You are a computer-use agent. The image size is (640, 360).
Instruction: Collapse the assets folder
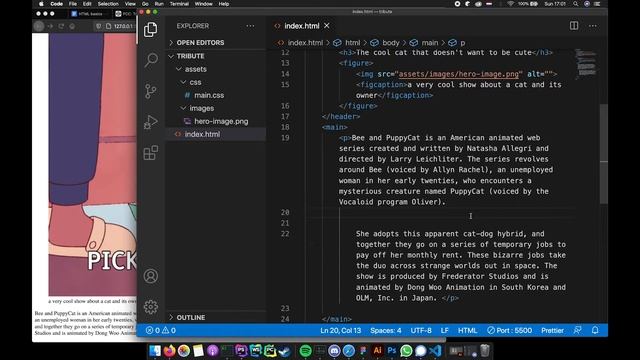point(216,69)
